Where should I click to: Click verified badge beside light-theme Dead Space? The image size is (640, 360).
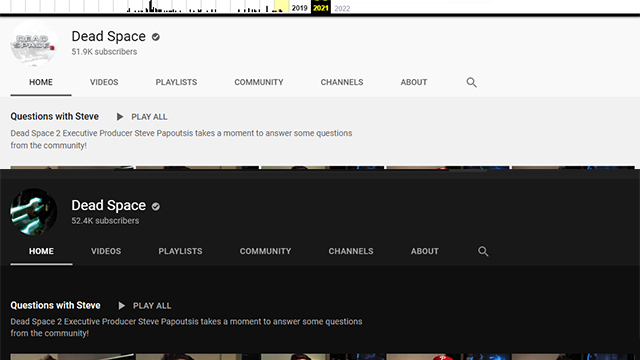[156, 37]
